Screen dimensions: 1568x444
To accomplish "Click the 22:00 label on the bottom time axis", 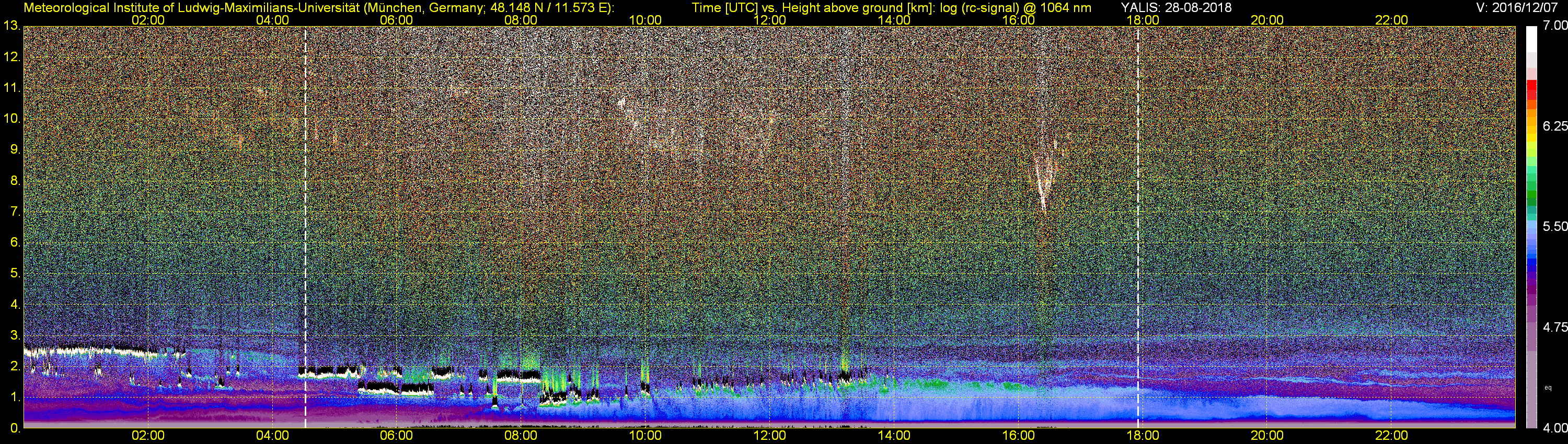I will click(x=1391, y=436).
